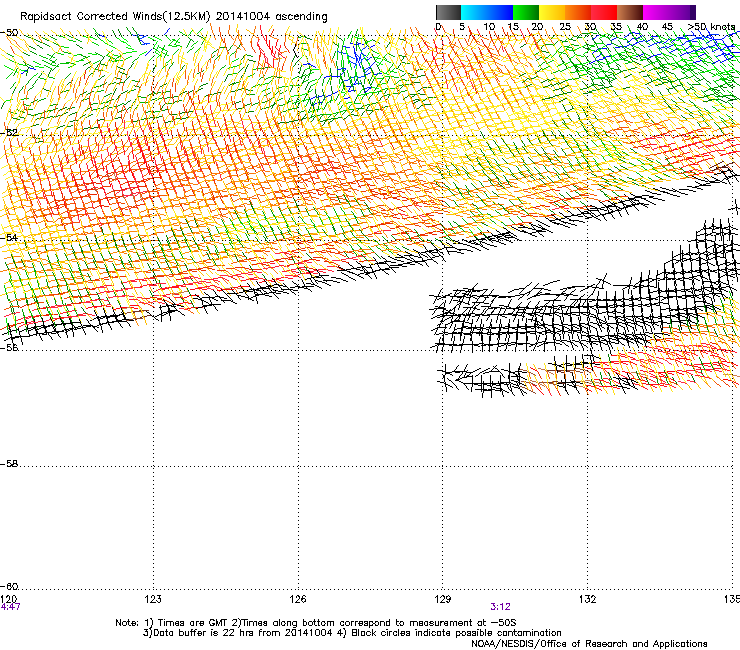Click the cyan 5-10 knots legend swatch
Screen dimensions: 740x650
[474, 12]
